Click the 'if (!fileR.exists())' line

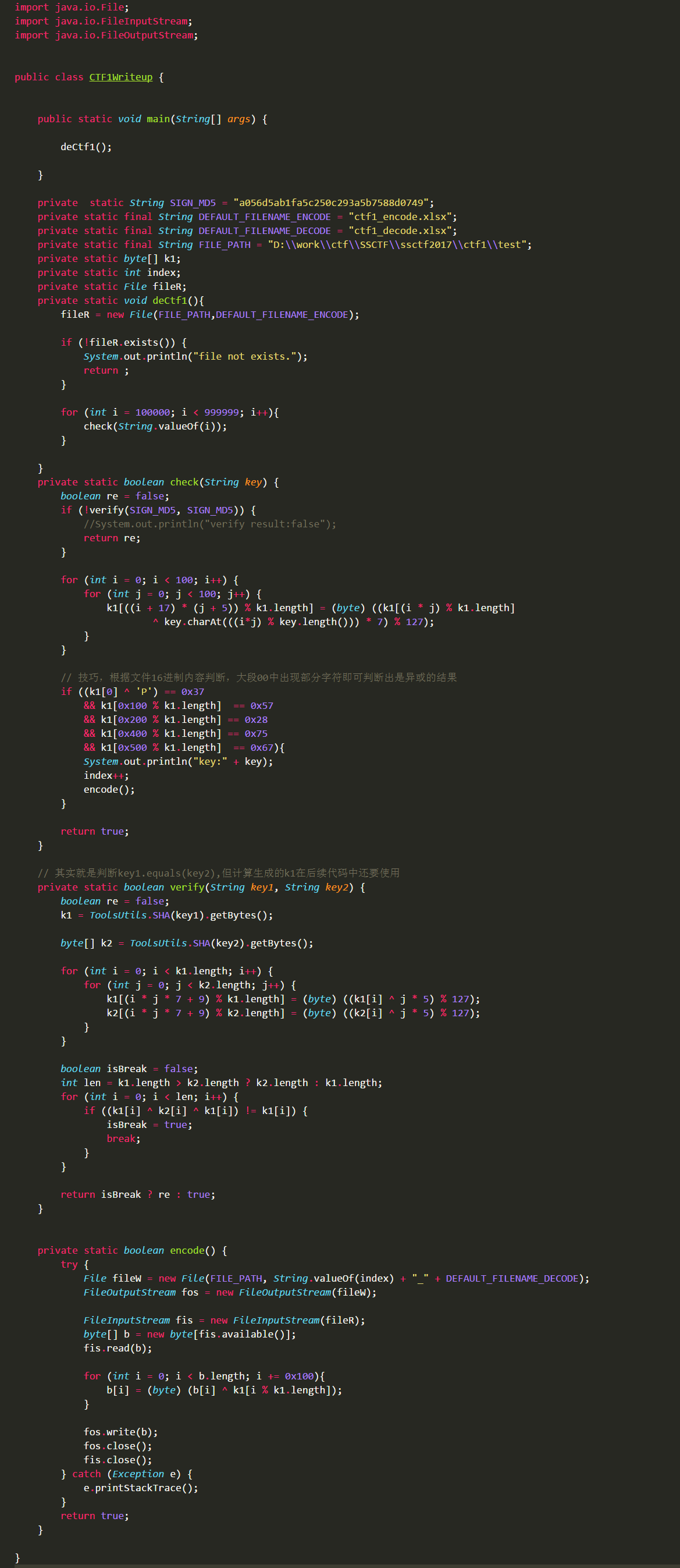pyautogui.click(x=123, y=343)
